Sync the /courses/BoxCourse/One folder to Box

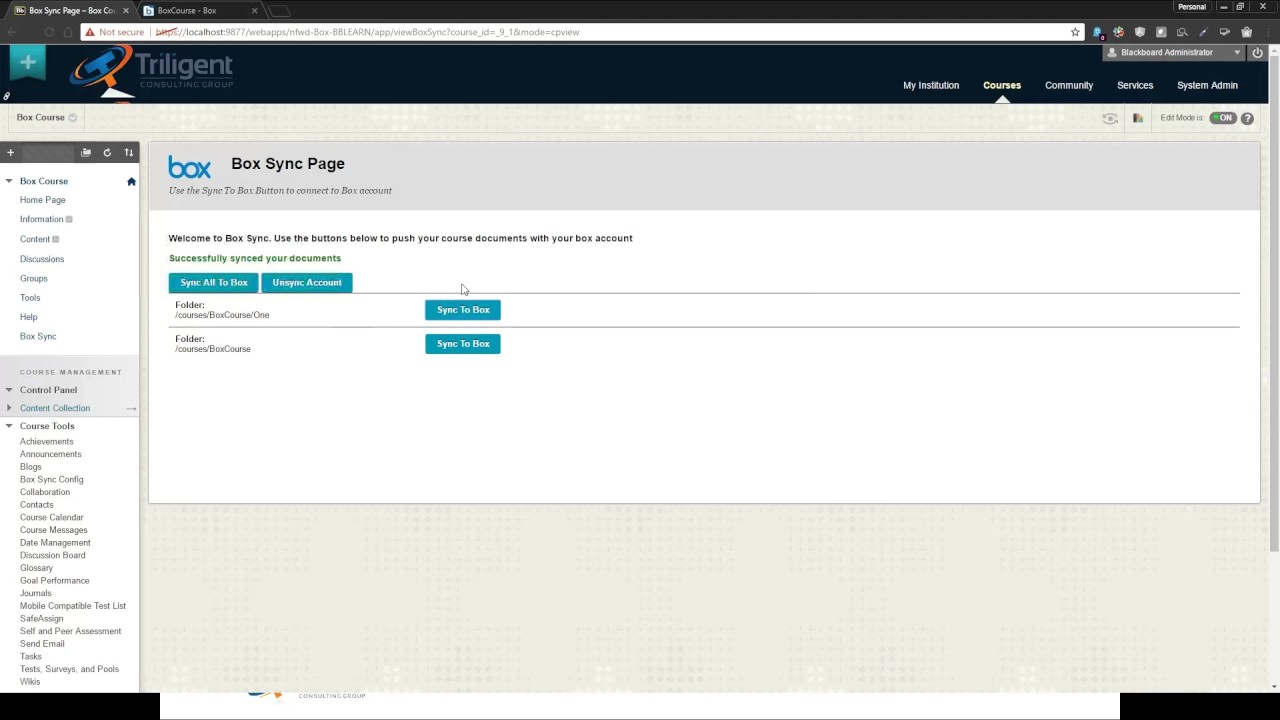click(463, 310)
